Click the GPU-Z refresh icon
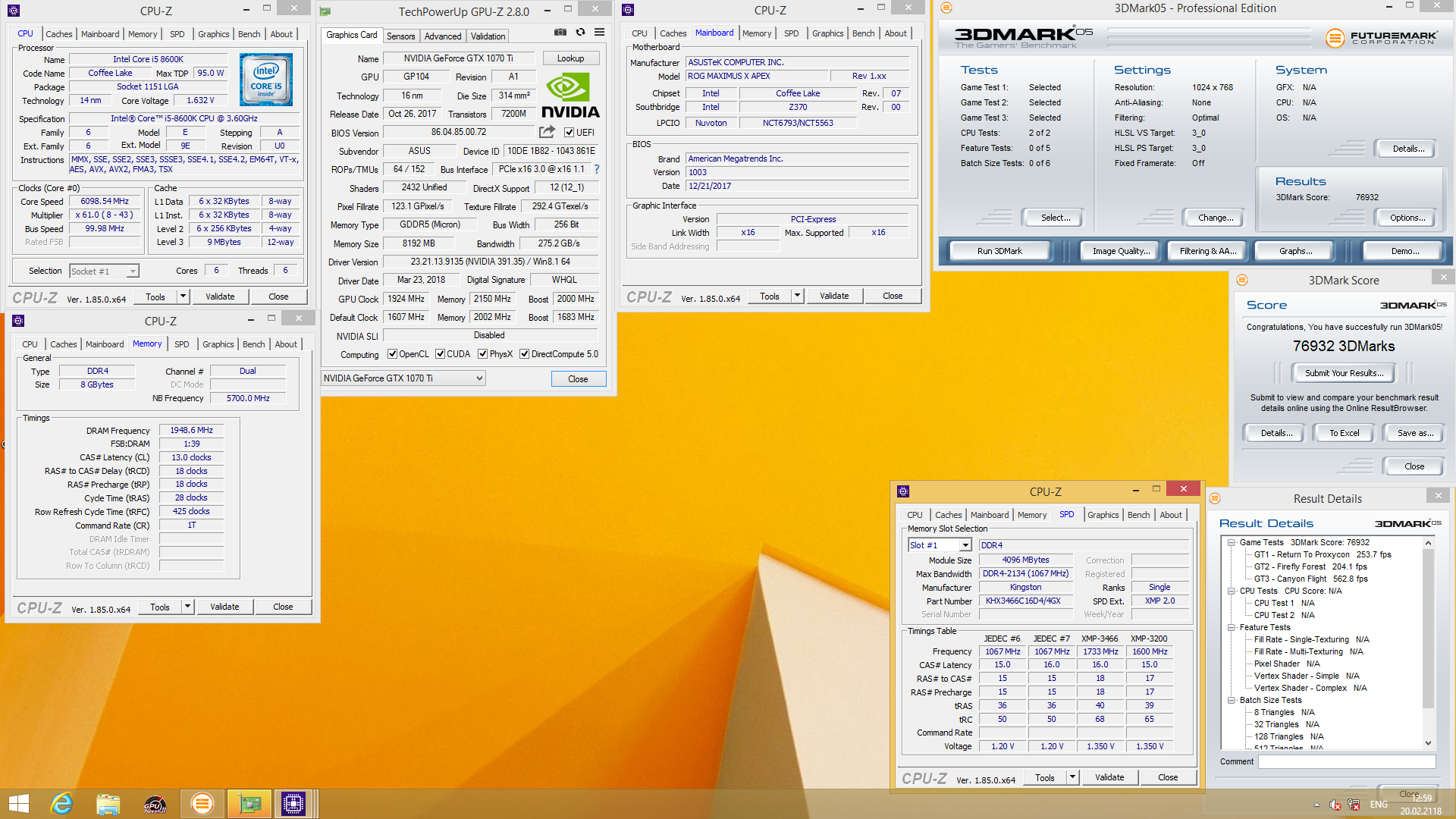This screenshot has height=819, width=1456. [580, 33]
